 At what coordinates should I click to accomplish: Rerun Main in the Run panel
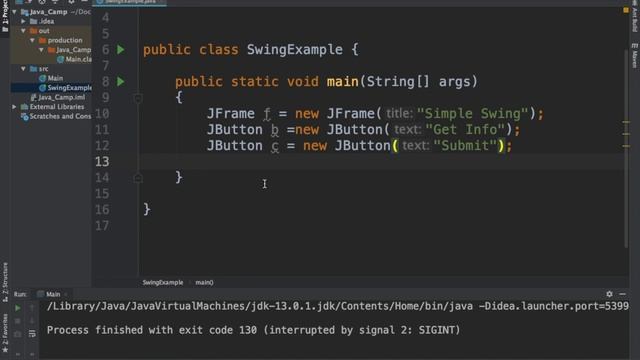tap(18, 308)
